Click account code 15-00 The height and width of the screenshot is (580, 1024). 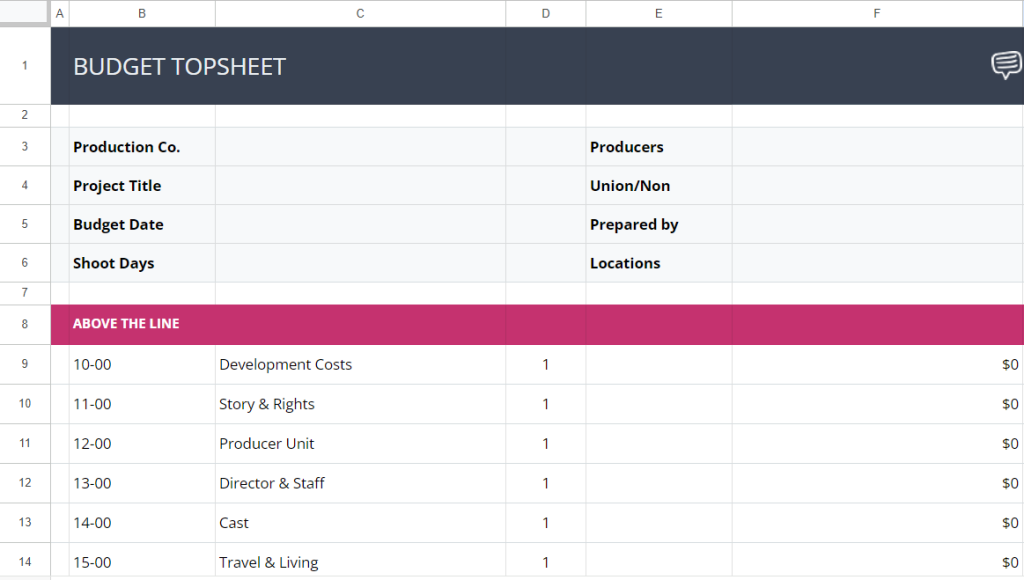142,562
